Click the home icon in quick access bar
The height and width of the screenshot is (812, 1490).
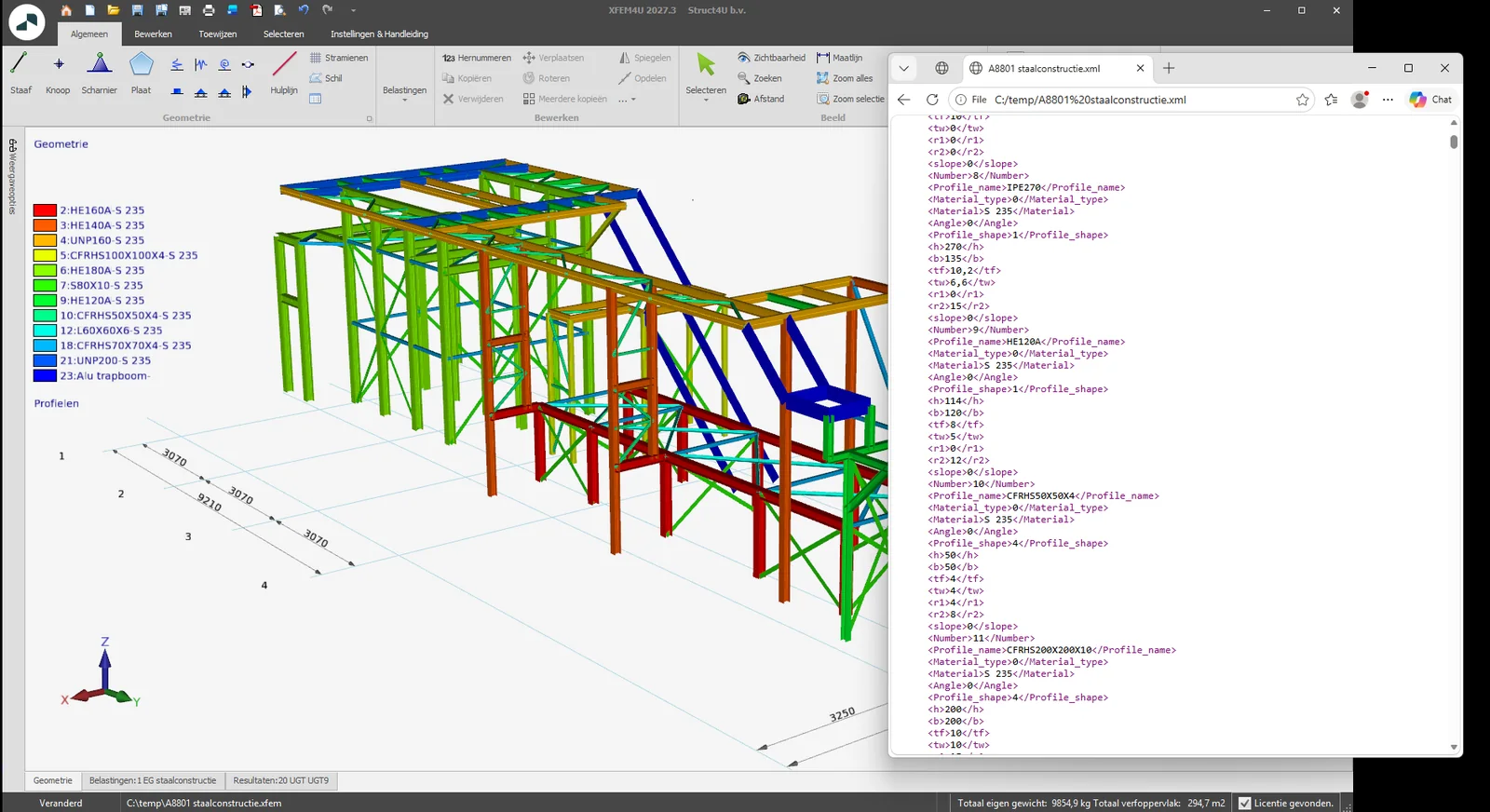pyautogui.click(x=66, y=10)
